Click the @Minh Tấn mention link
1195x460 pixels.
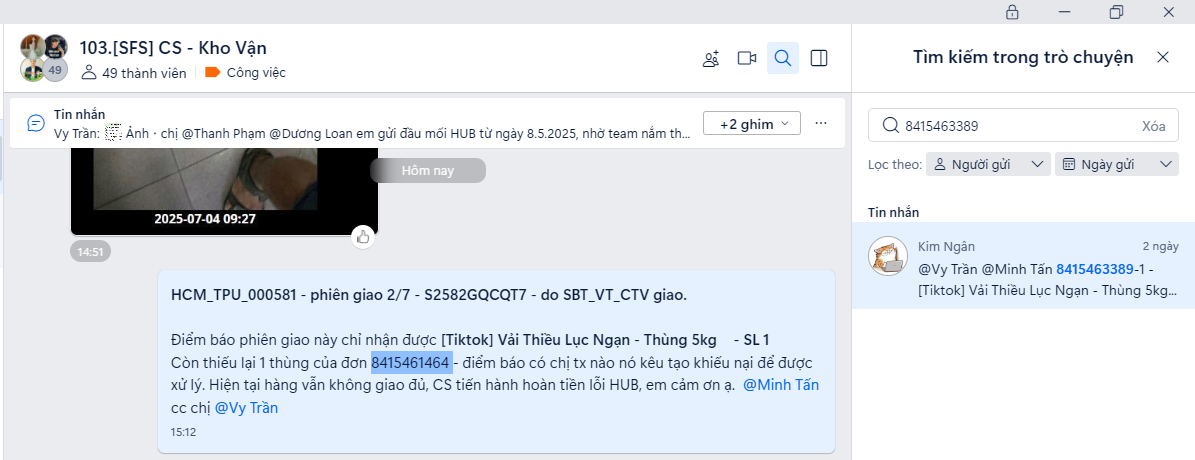tap(781, 385)
